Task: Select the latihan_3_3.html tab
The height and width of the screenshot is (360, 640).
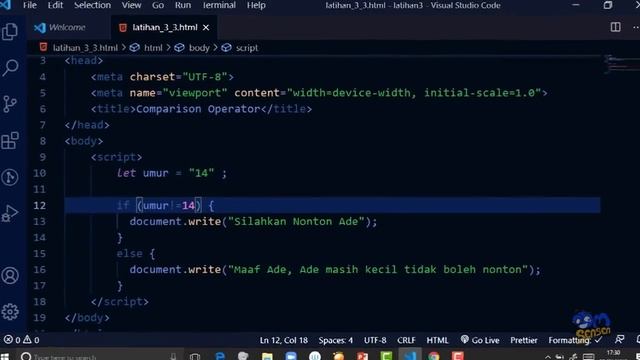Action: 163,27
